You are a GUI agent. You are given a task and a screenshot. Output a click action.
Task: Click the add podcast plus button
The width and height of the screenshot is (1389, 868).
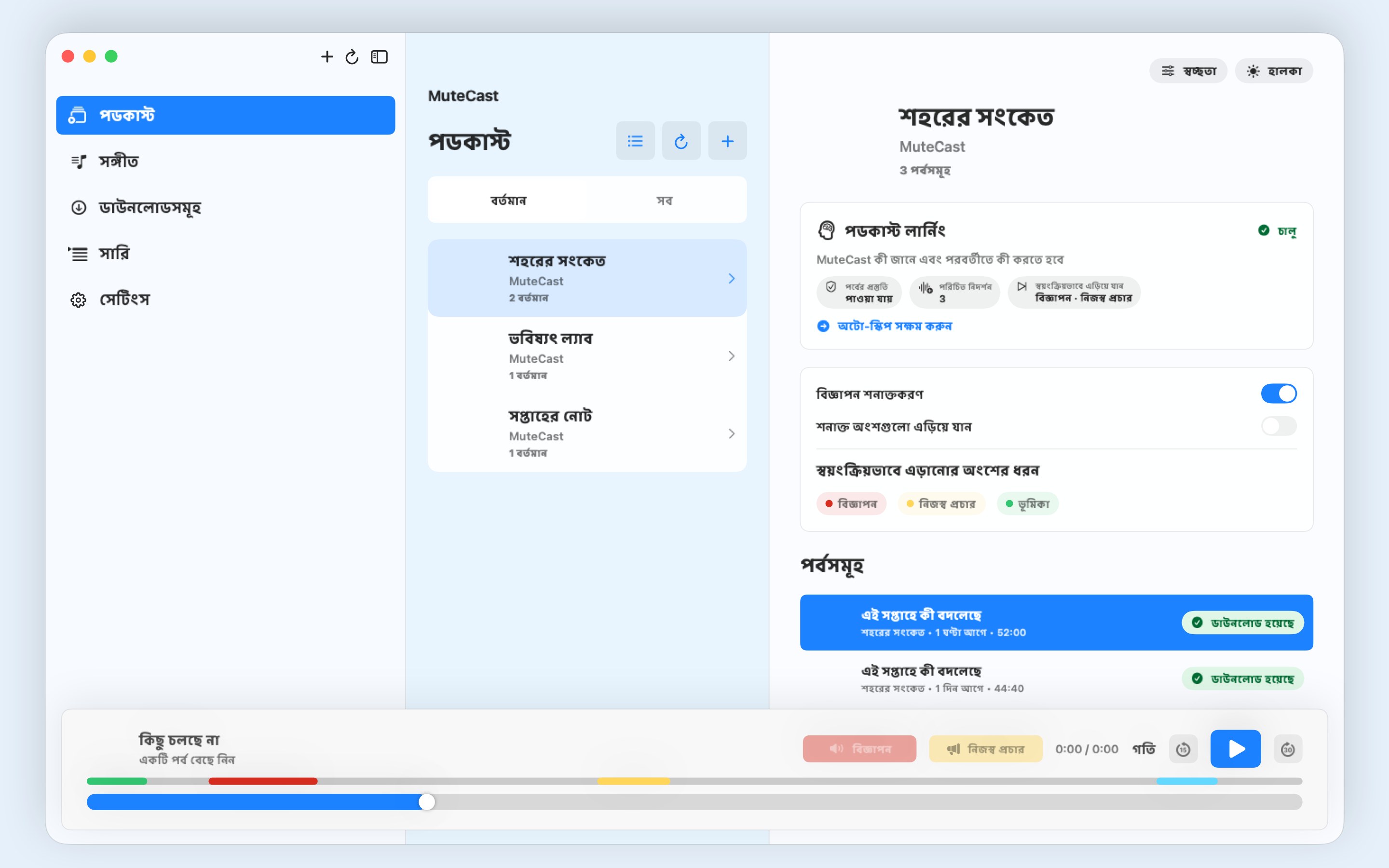727,141
